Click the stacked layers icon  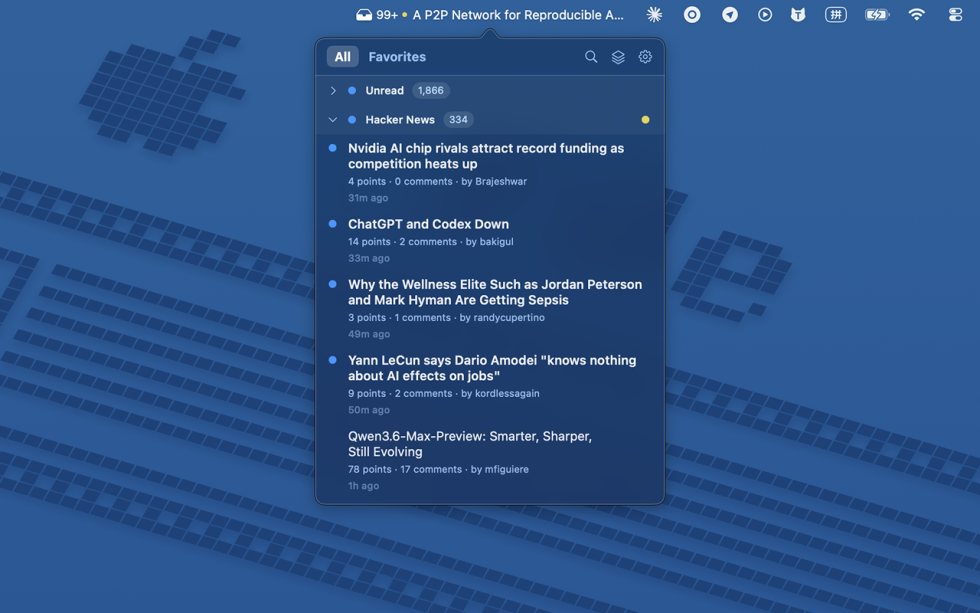click(618, 57)
